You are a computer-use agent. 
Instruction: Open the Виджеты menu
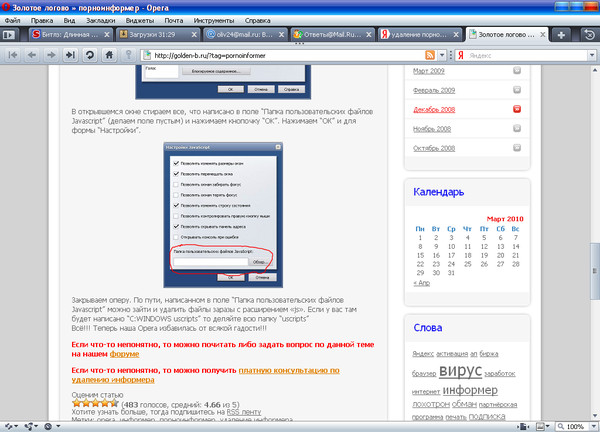[140, 20]
